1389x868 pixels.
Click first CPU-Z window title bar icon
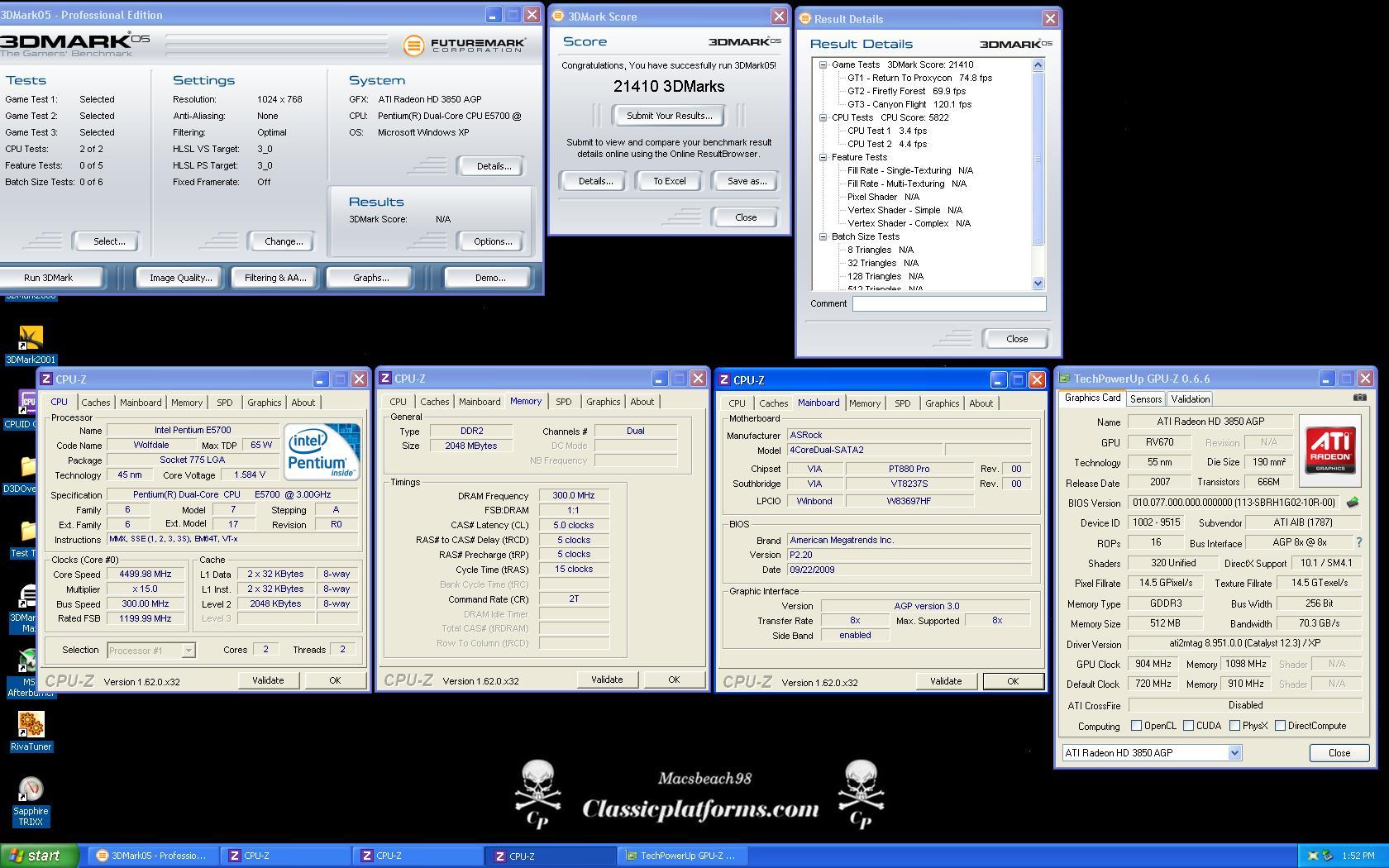46,379
